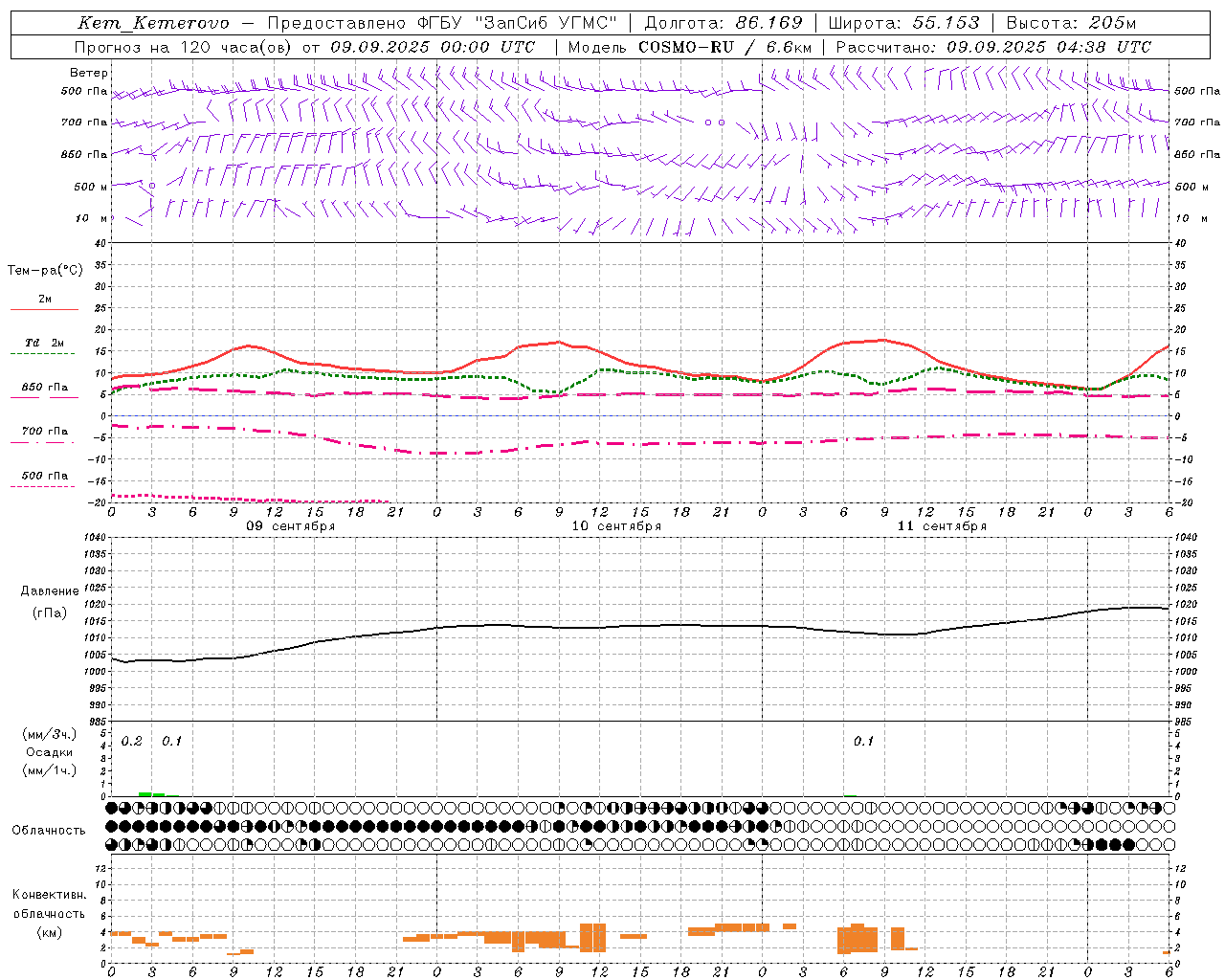
Task: Click the station height label 'Высота: 205м'
Action: pos(1072,23)
